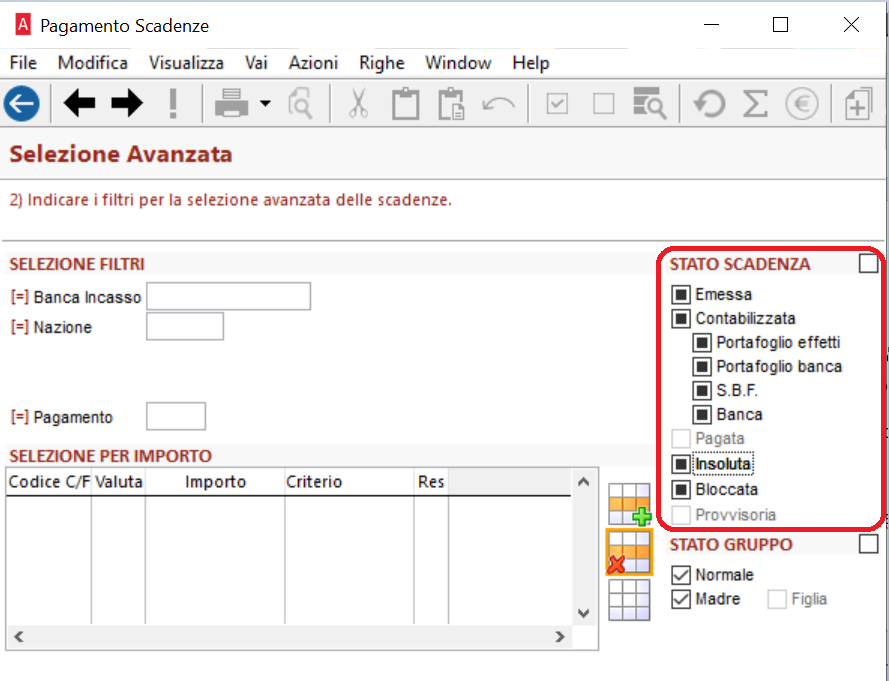This screenshot has width=889, height=681.
Task: Open the Modifica menu
Action: [93, 62]
